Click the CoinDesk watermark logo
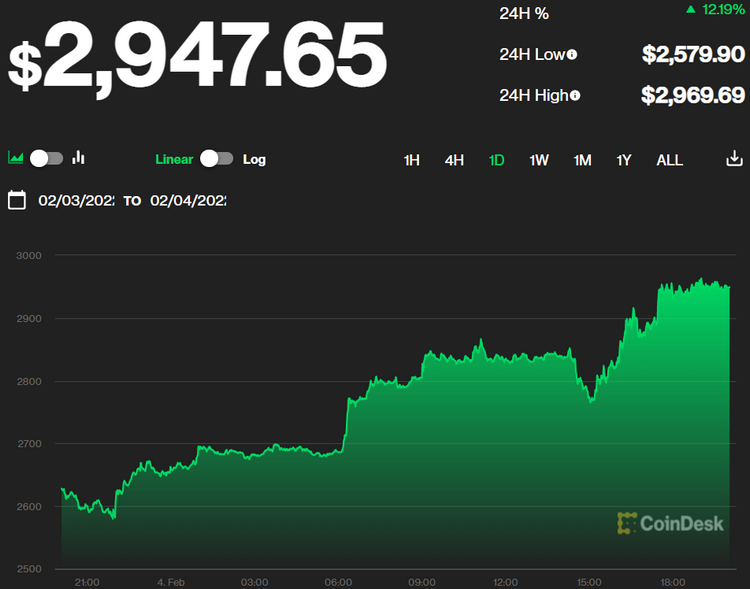The image size is (750, 589). click(670, 522)
